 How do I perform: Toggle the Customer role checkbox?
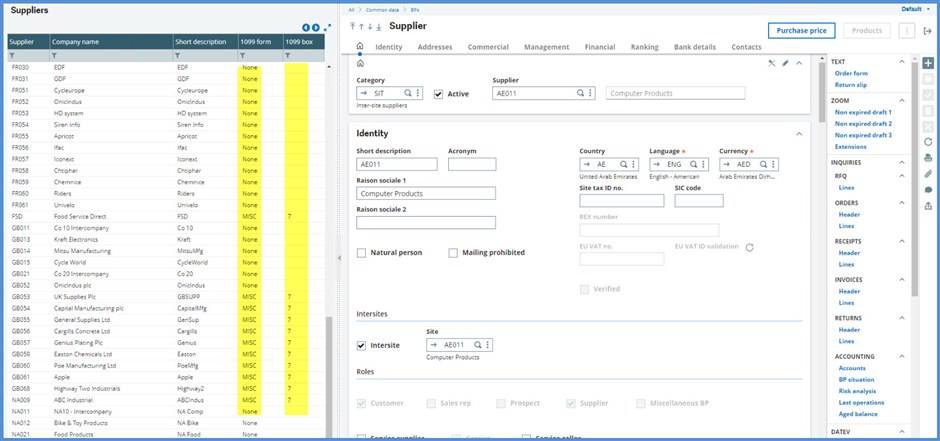[361, 403]
